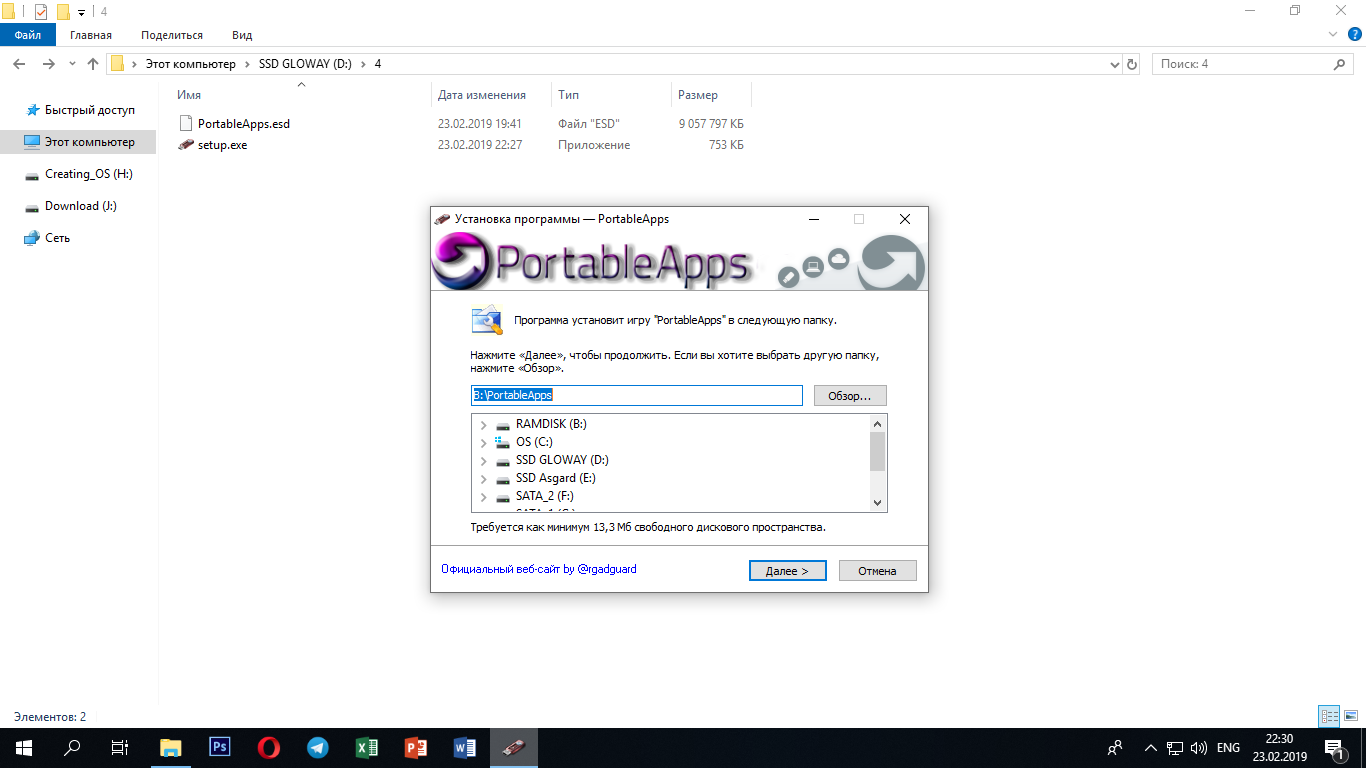The width and height of the screenshot is (1366, 768).
Task: Click the Далее > button
Action: tap(787, 571)
